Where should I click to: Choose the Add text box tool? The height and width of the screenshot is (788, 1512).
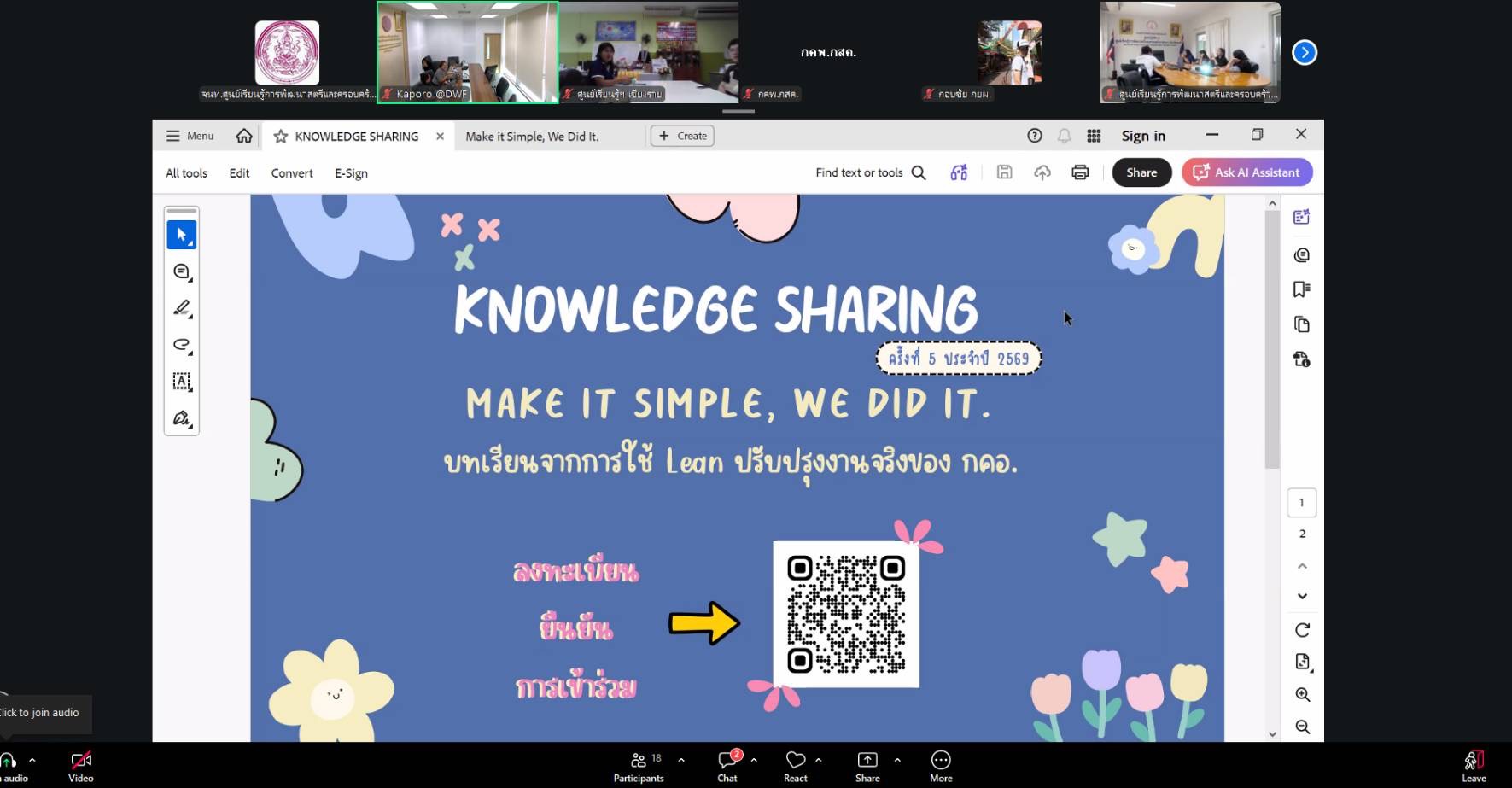click(181, 382)
